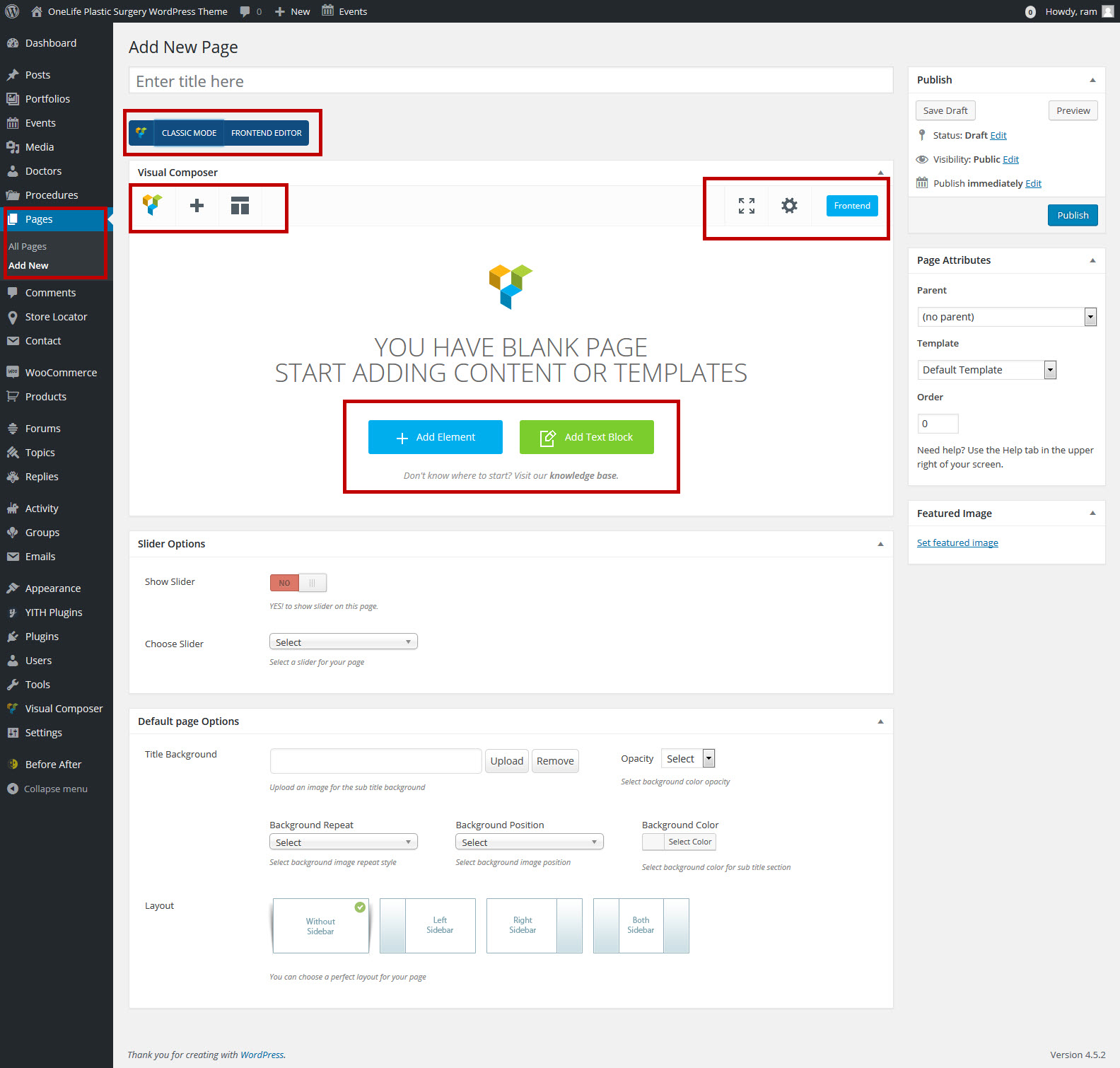Expand the Choose Slider dropdown
The image size is (1120, 1068).
click(343, 642)
